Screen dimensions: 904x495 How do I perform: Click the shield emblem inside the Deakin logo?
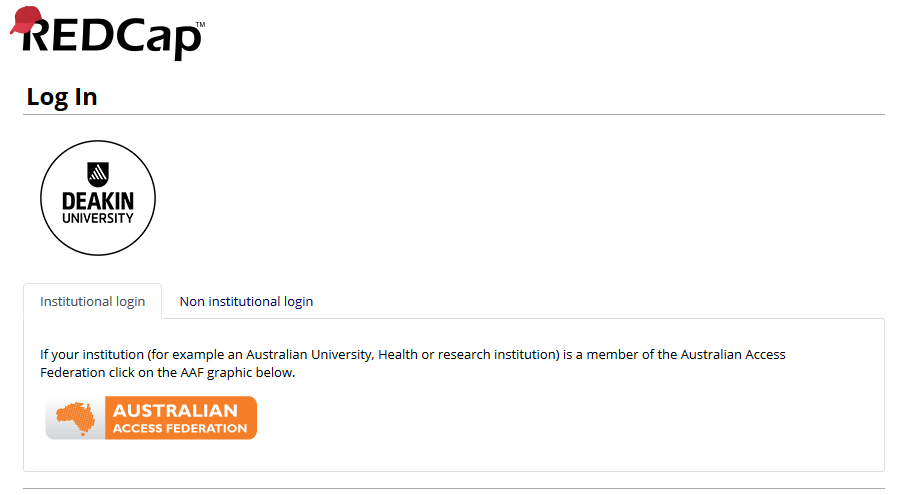coord(98,172)
